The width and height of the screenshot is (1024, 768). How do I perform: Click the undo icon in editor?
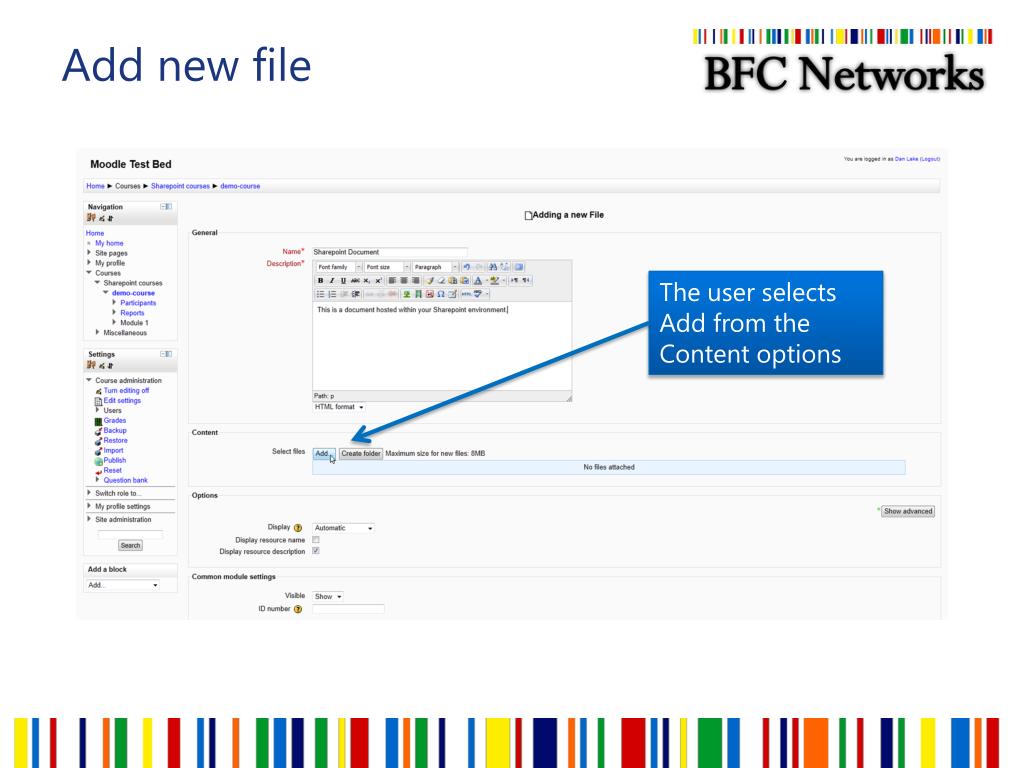point(466,267)
